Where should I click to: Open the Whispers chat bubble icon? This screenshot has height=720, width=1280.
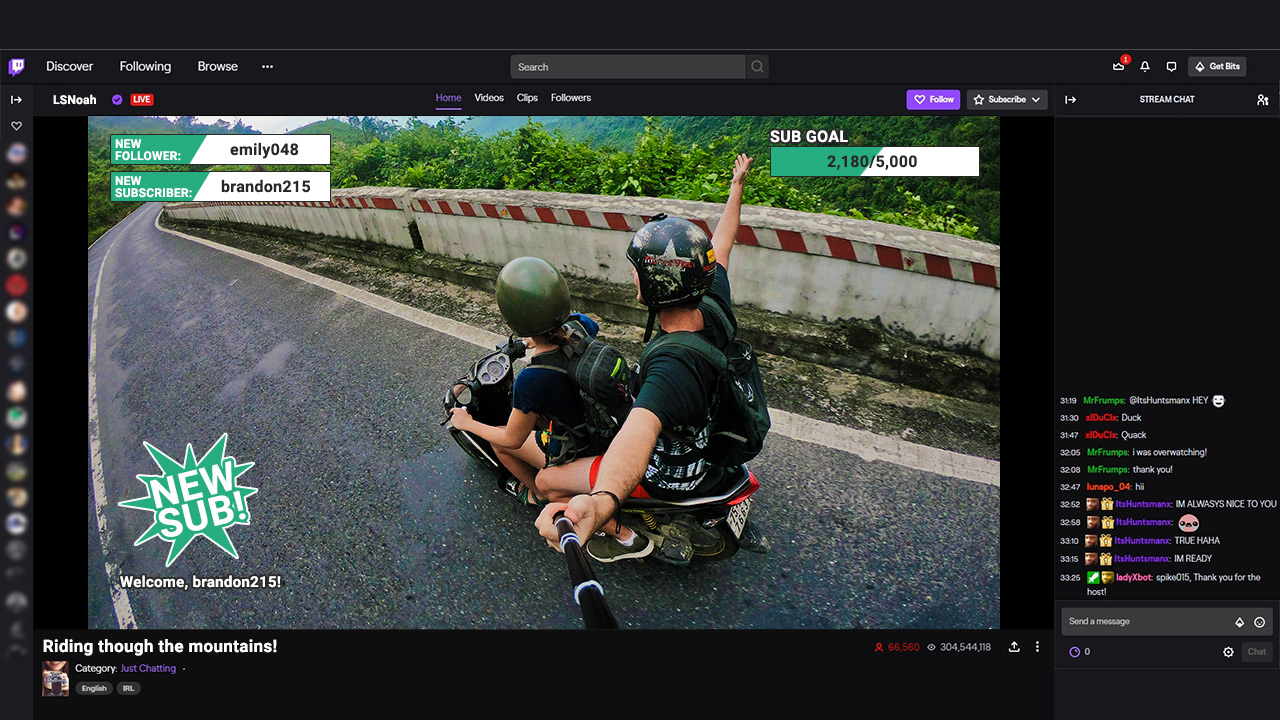1170,66
